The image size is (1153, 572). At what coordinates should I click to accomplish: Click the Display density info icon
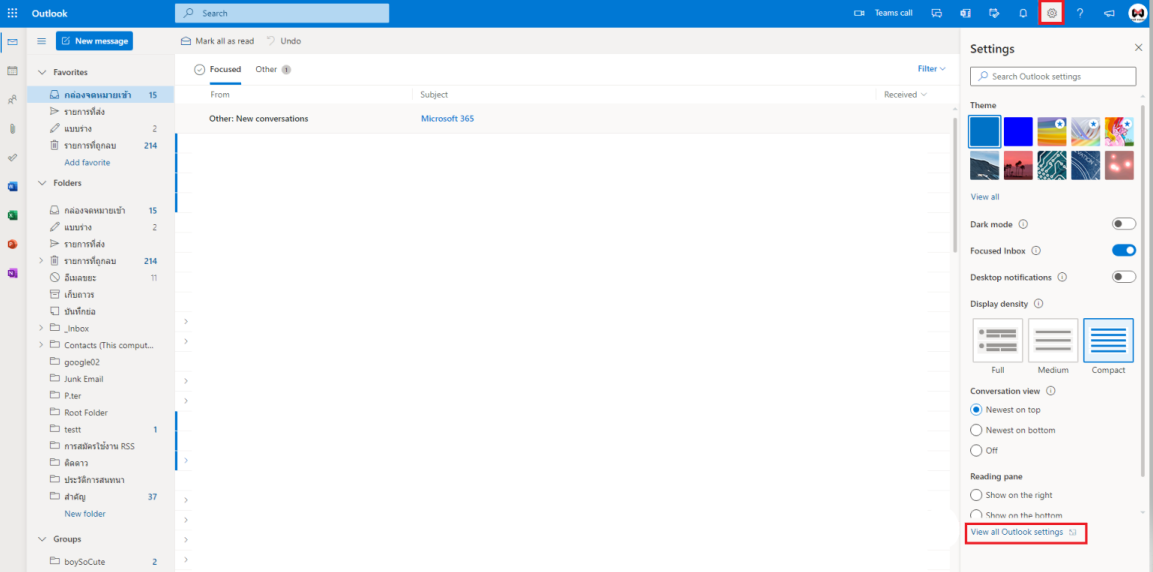pyautogui.click(x=1039, y=304)
